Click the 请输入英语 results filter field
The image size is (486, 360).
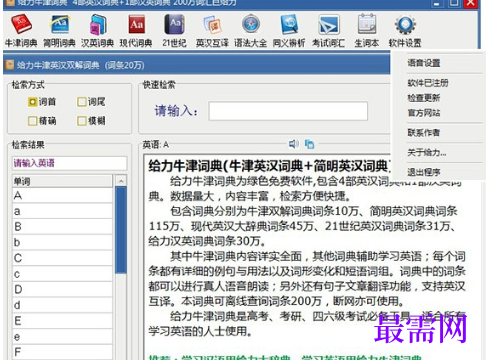click(x=69, y=163)
